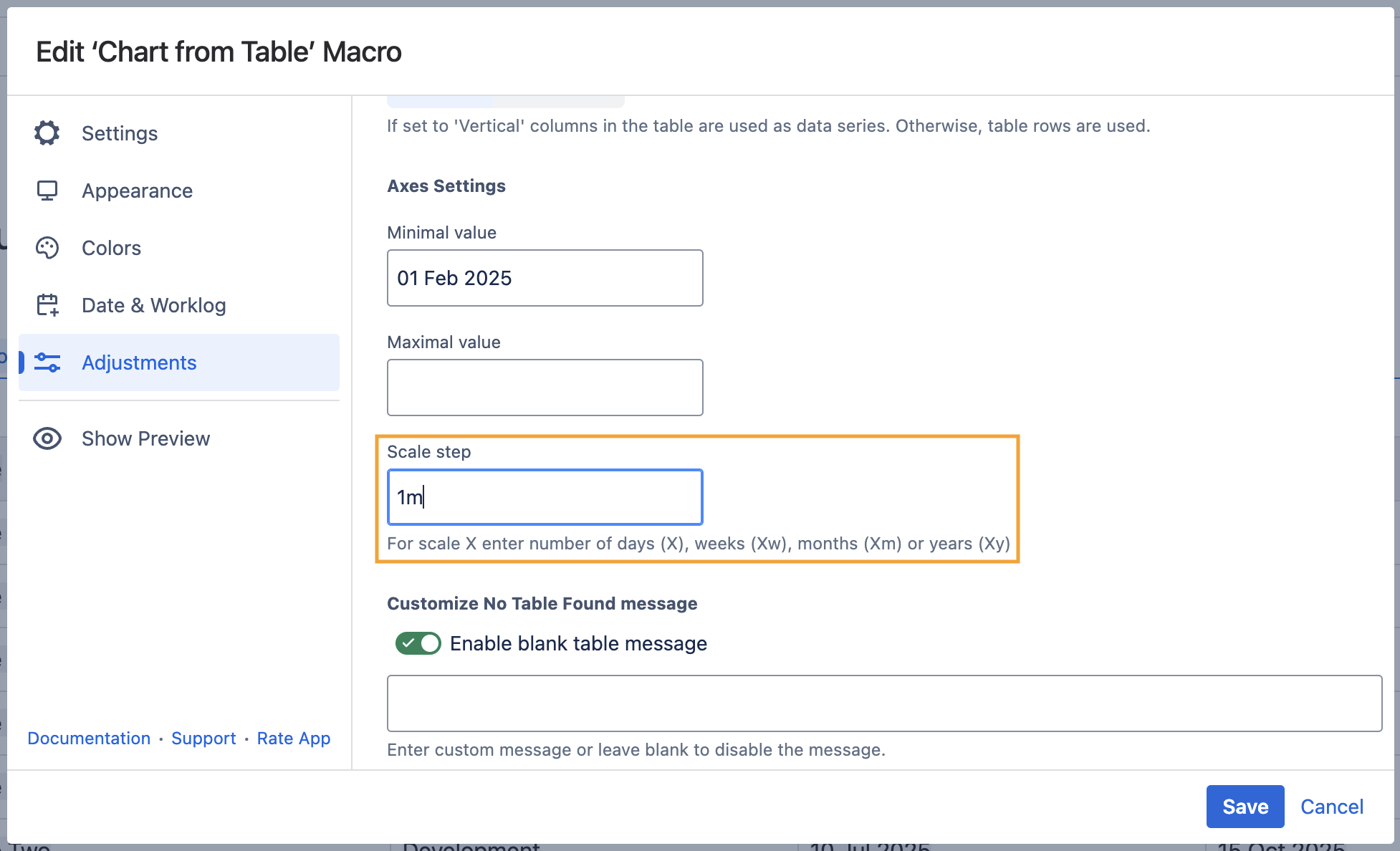This screenshot has width=1400, height=851.
Task: Click the Appearance monitor icon
Action: click(x=47, y=191)
